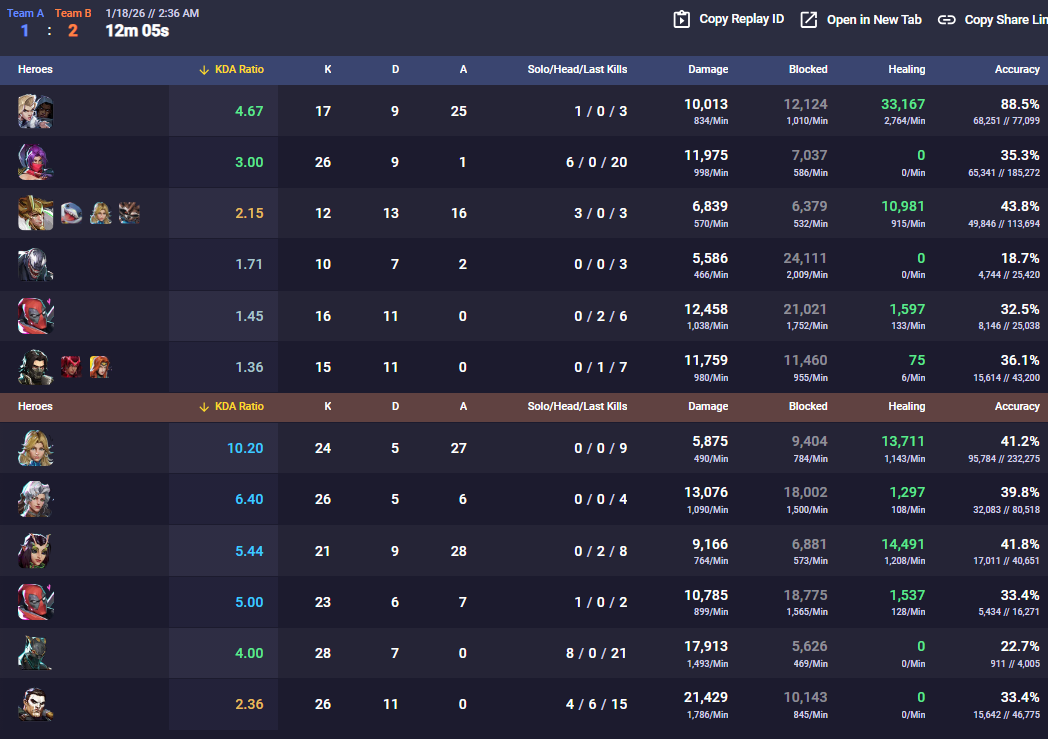
Task: Click the Team A label
Action: (25, 13)
